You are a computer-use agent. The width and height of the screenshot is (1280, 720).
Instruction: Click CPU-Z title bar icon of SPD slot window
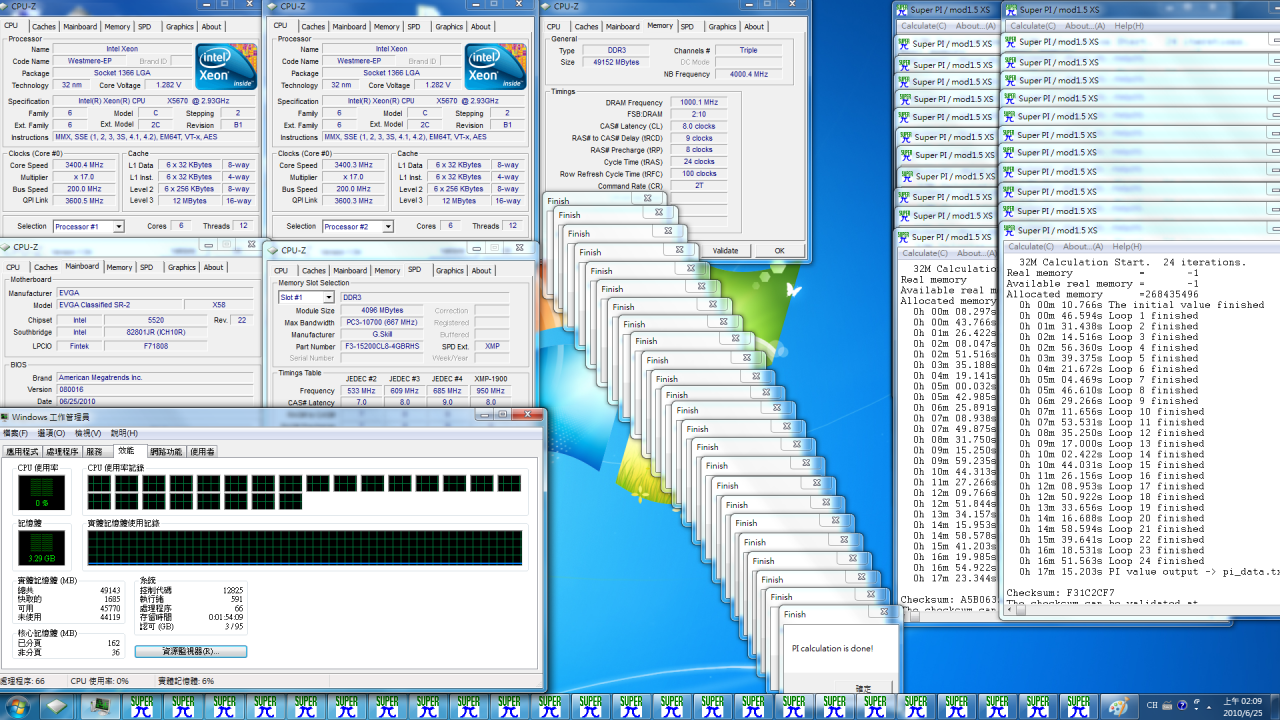click(274, 250)
